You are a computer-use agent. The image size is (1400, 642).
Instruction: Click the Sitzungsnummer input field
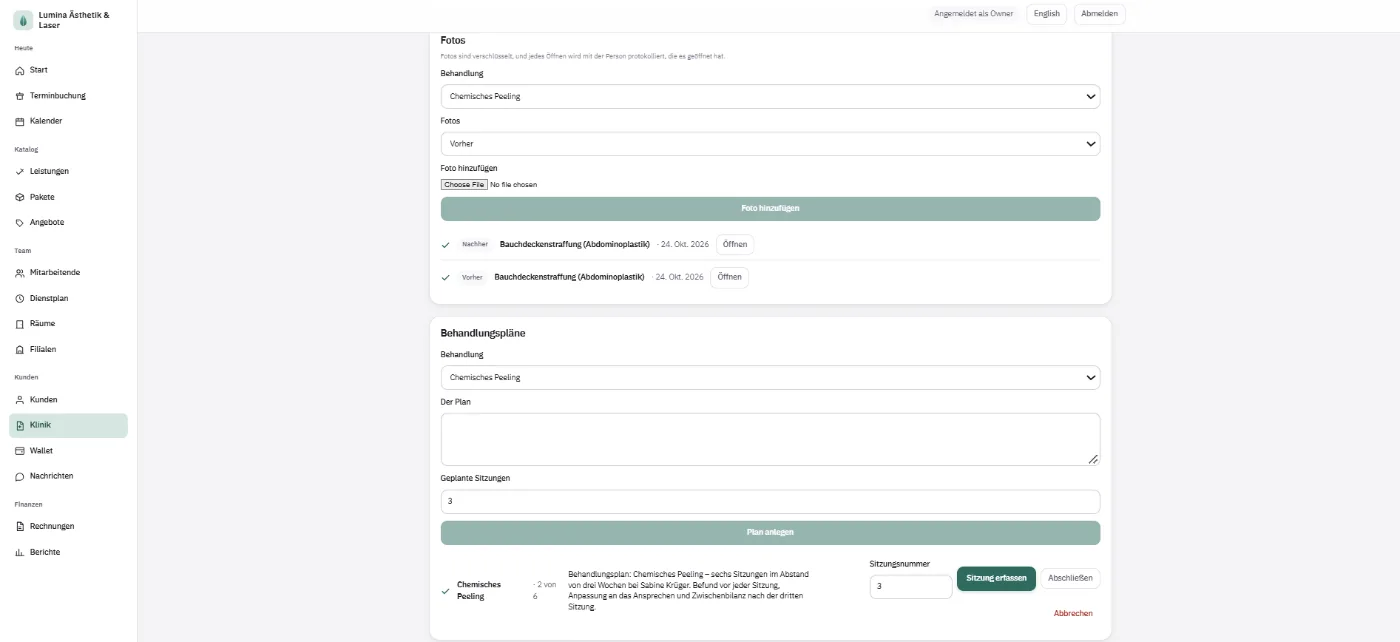pos(911,587)
